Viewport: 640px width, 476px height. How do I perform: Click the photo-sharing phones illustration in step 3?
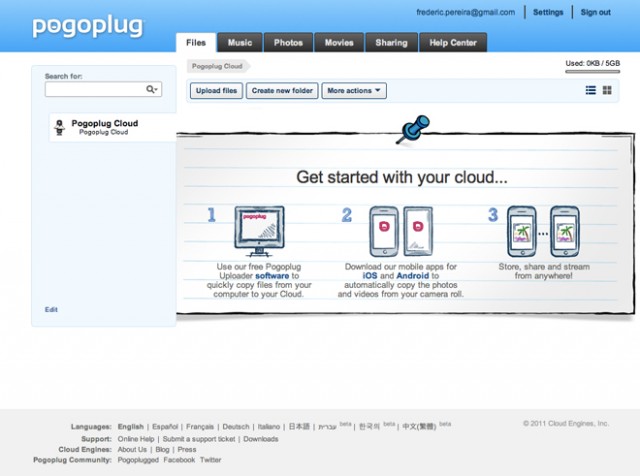click(x=543, y=231)
